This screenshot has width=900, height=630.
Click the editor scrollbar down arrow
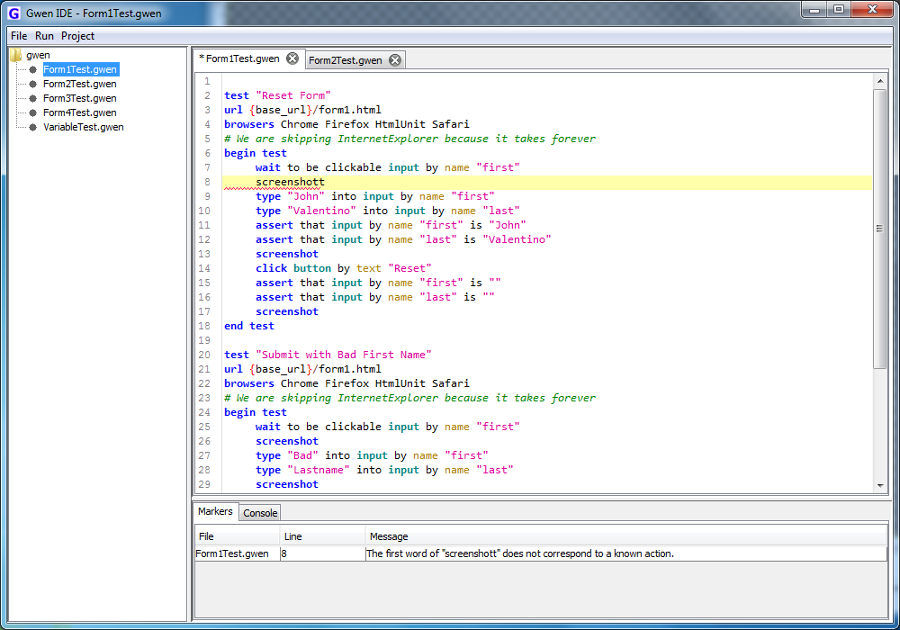(x=880, y=485)
